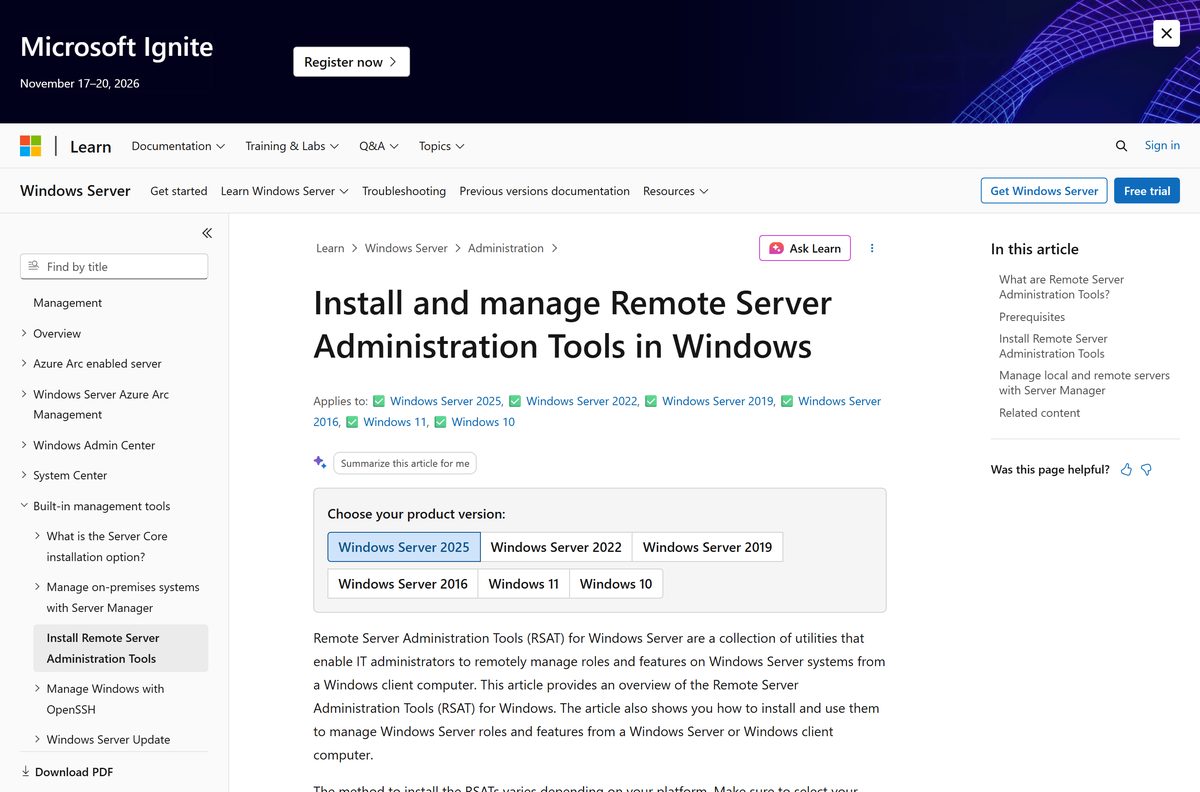Image resolution: width=1200 pixels, height=792 pixels.
Task: Click the Windows Server breadcrumb link
Action: 406,248
